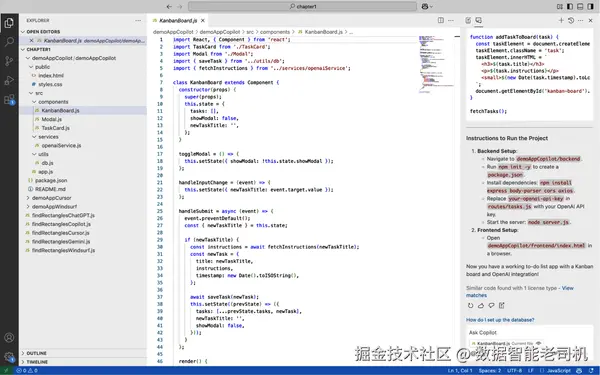The height and width of the screenshot is (375, 600).
Task: Expand the OUTLINE section
Action: (83, 353)
